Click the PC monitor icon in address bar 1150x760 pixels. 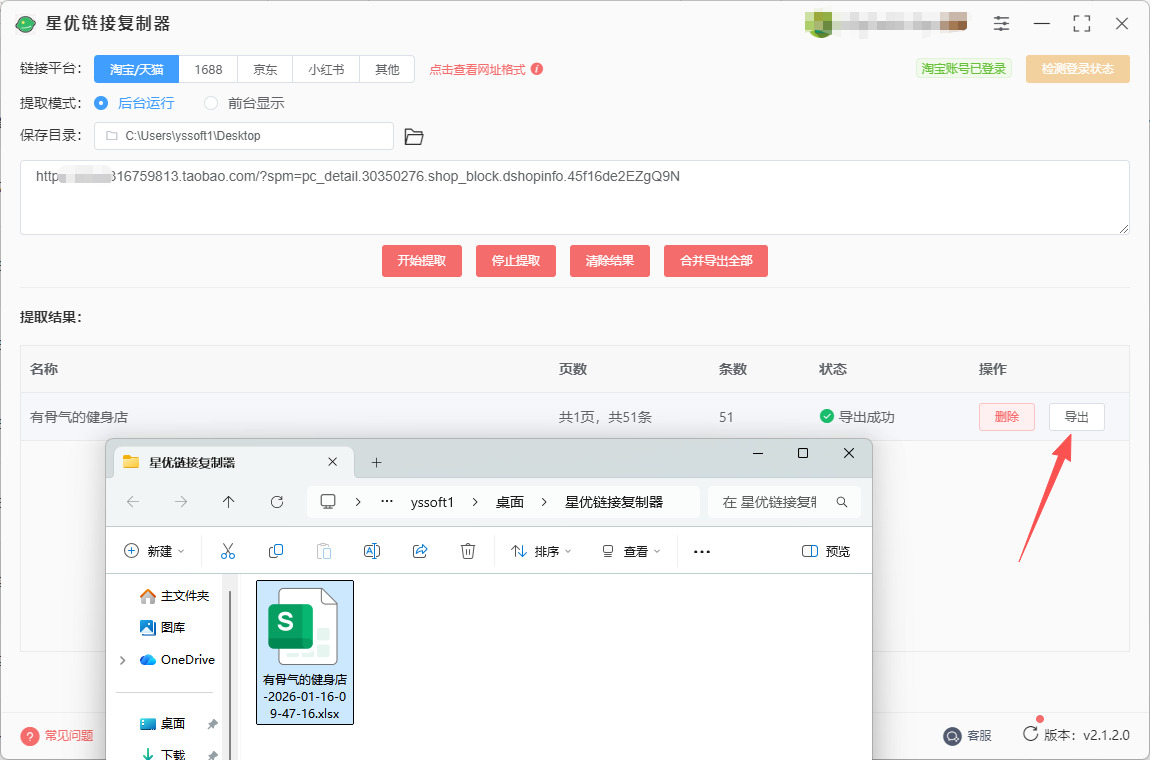328,502
